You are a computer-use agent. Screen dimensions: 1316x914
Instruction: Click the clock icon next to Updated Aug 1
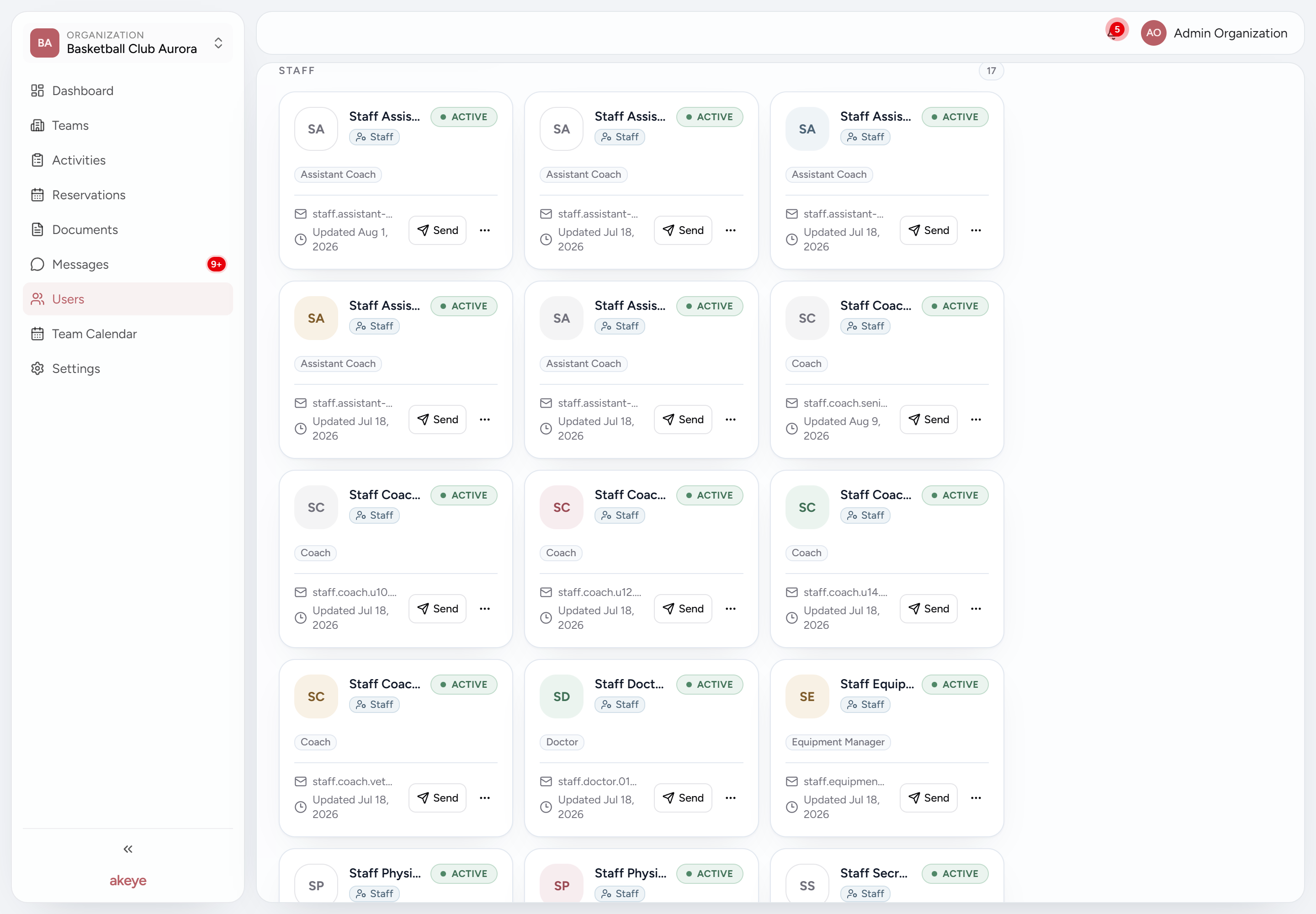point(300,239)
